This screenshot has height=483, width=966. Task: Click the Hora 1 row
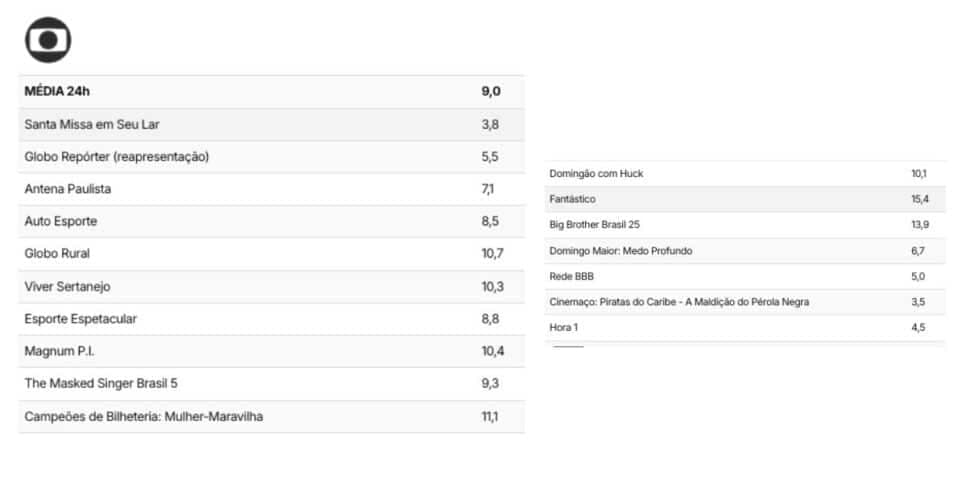click(745, 328)
